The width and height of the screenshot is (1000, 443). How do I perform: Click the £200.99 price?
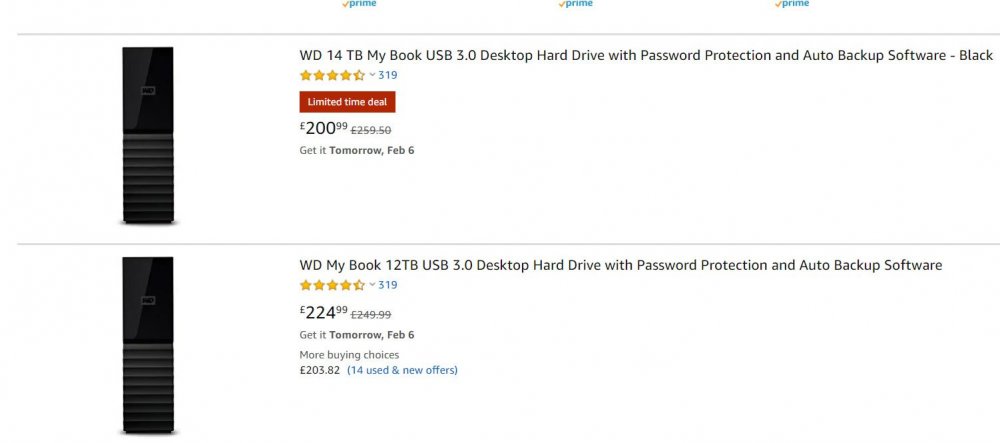(324, 128)
